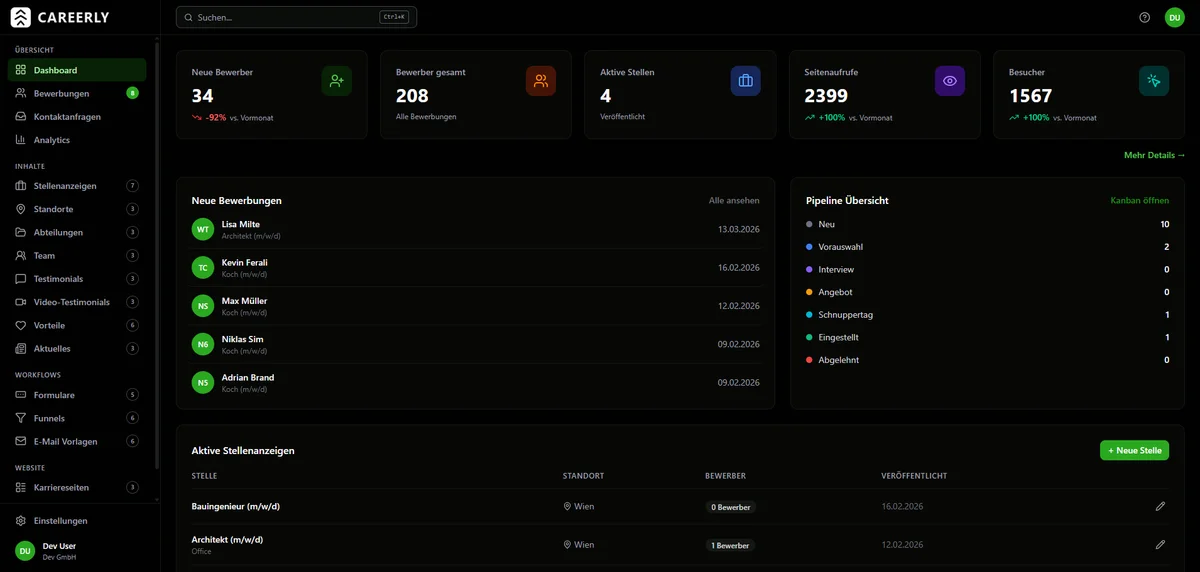Screen dimensions: 1200x572
Task: Click the magnifier icon in search field
Action: tap(188, 17)
